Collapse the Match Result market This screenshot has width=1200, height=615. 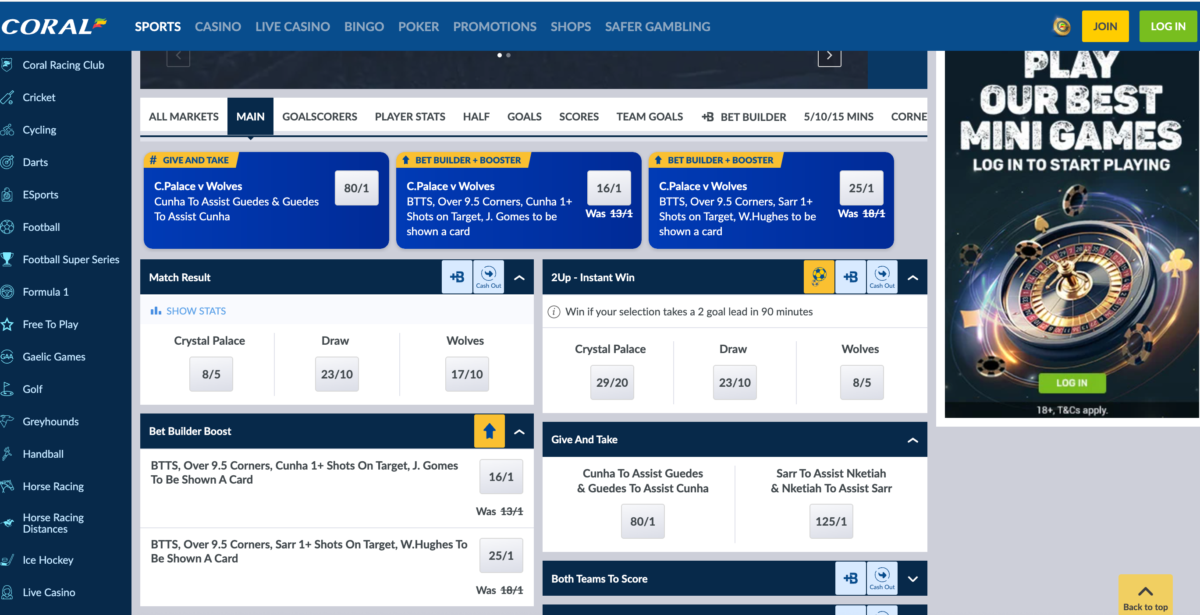pos(519,278)
